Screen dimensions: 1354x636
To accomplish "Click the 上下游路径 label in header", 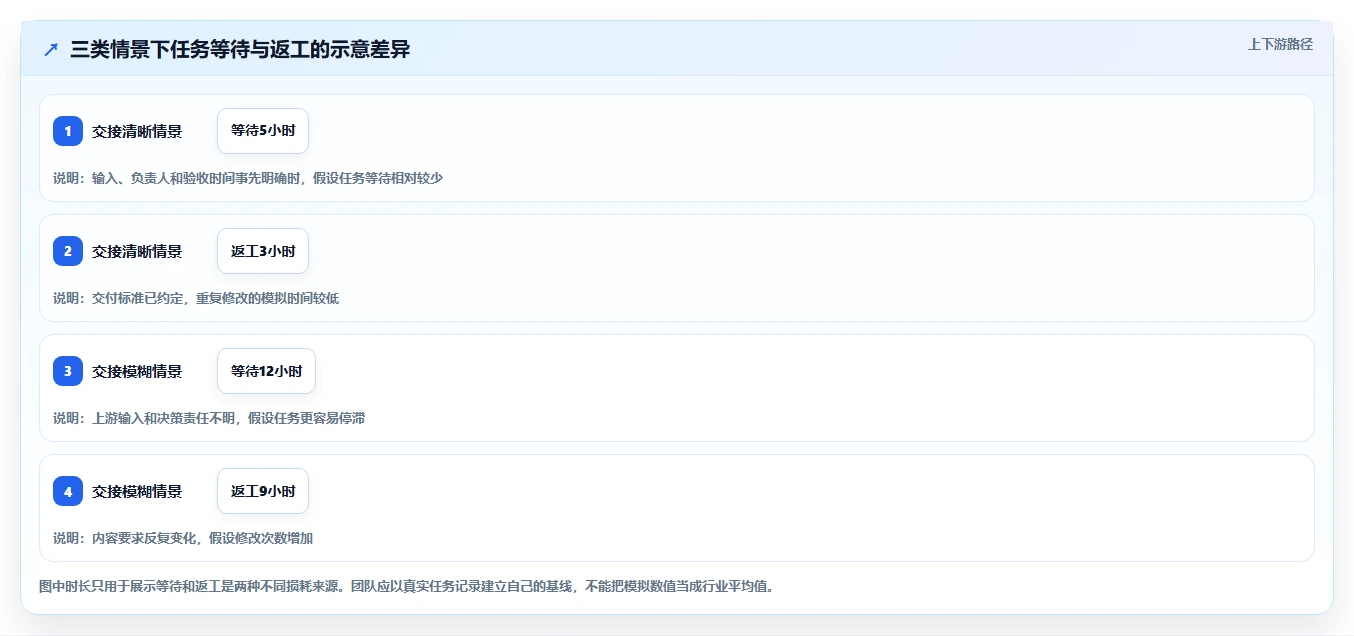I will tap(1280, 44).
